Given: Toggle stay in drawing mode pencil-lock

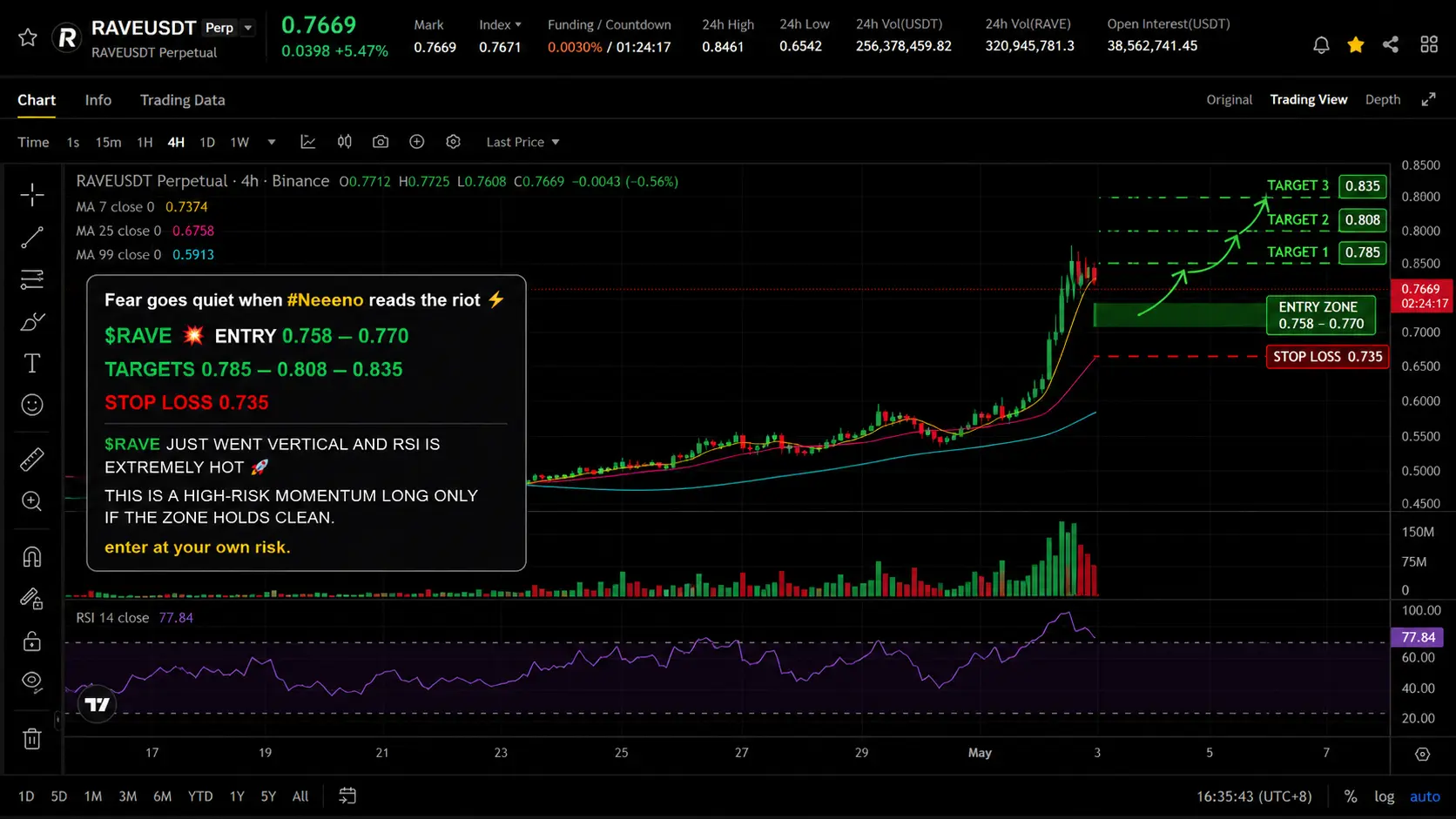Looking at the screenshot, I should pyautogui.click(x=32, y=599).
